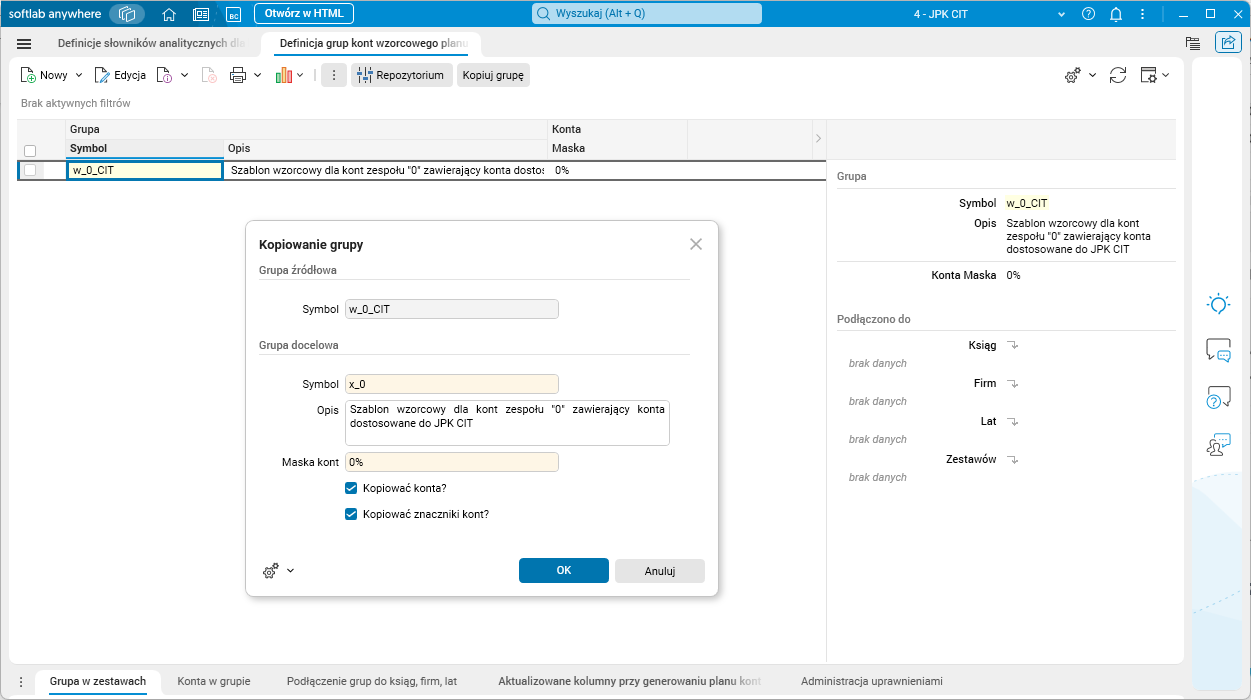This screenshot has width=1251, height=700.
Task: Click the delete document icon in toolbar
Action: point(209,75)
